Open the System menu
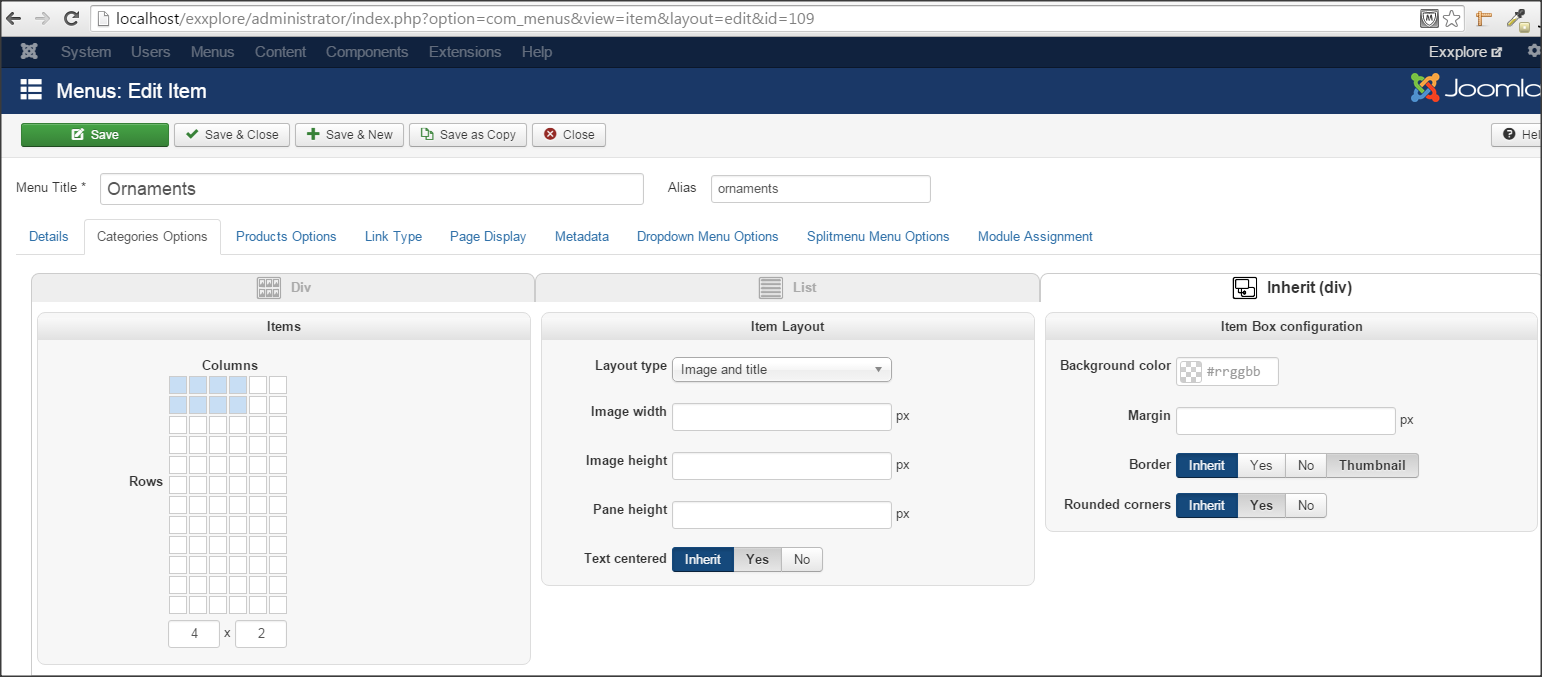The width and height of the screenshot is (1542, 677). 86,52
